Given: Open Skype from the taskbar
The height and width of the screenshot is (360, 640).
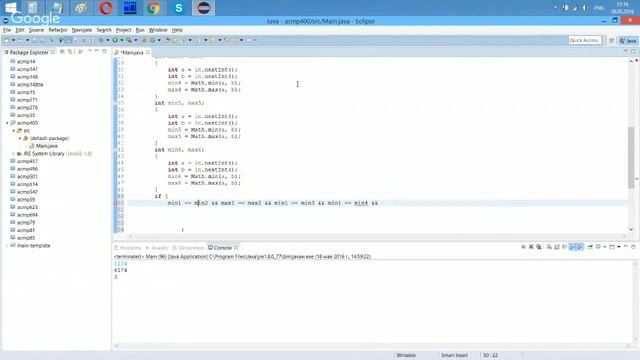Looking at the screenshot, I should pos(178,8).
